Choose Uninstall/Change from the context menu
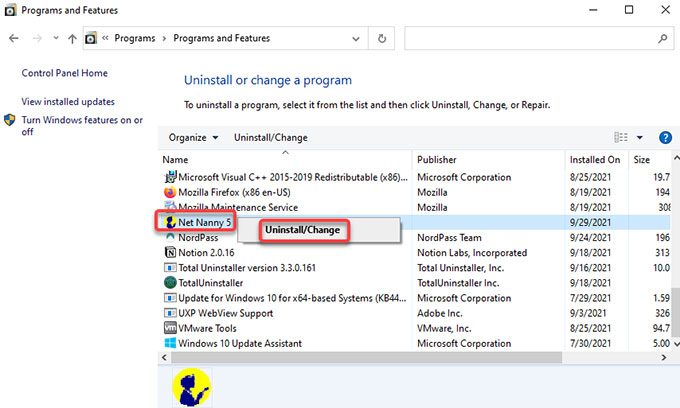 (303, 230)
